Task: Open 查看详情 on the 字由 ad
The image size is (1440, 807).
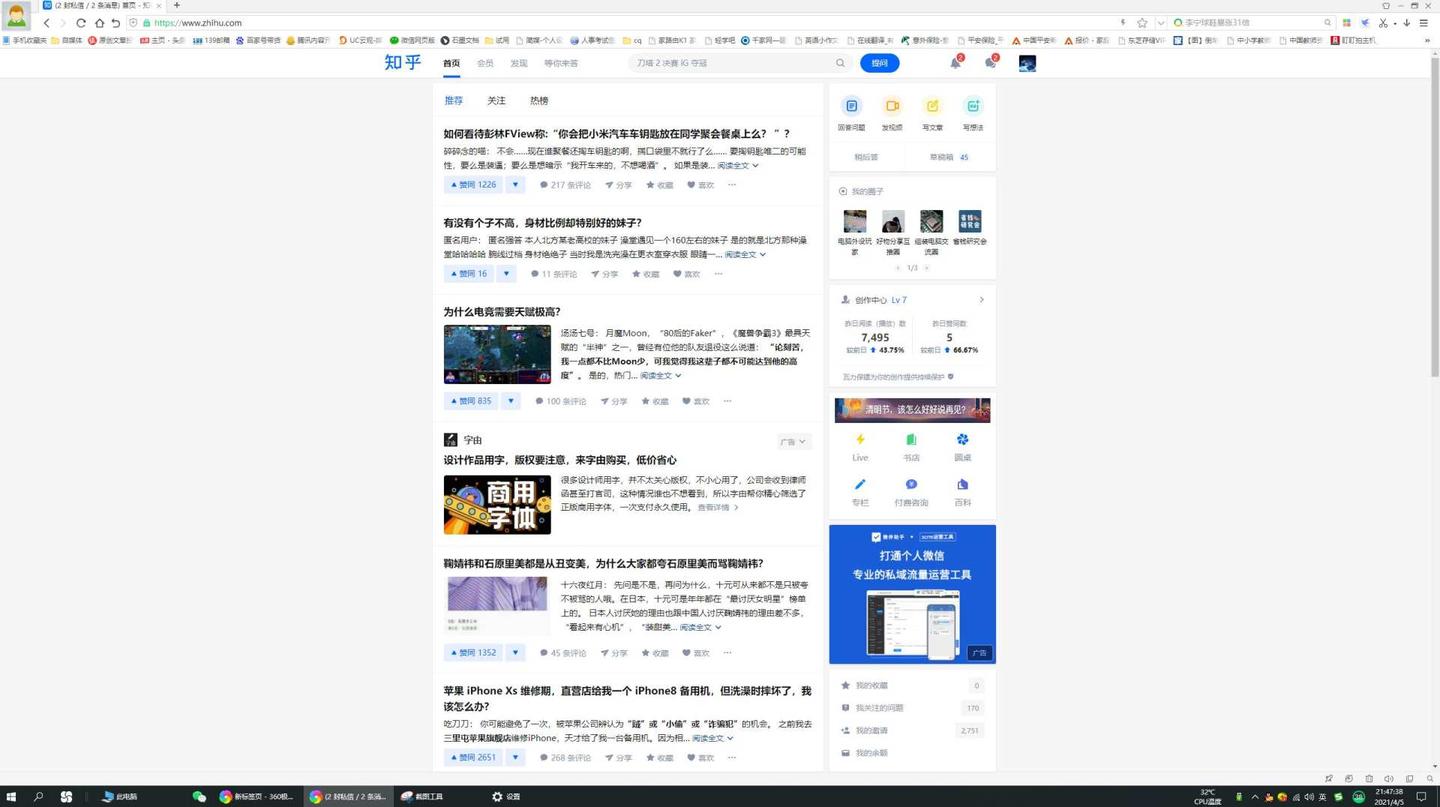Action: [x=718, y=508]
